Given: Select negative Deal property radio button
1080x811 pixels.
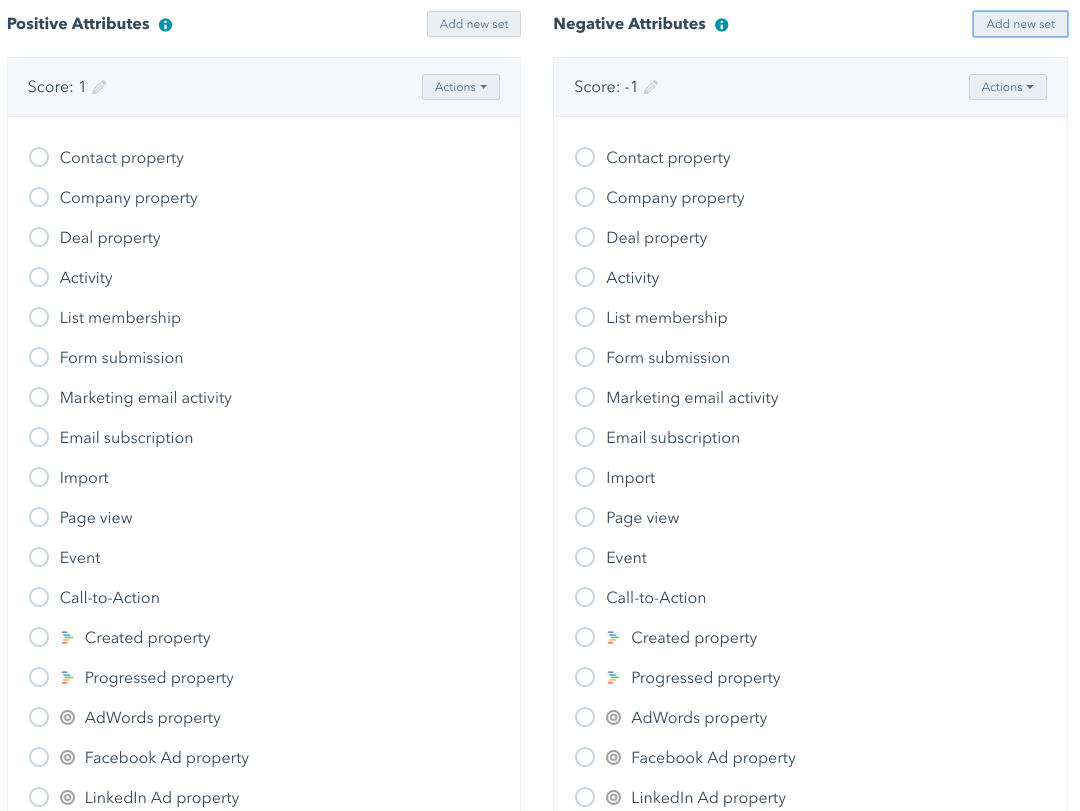Looking at the screenshot, I should (x=585, y=238).
